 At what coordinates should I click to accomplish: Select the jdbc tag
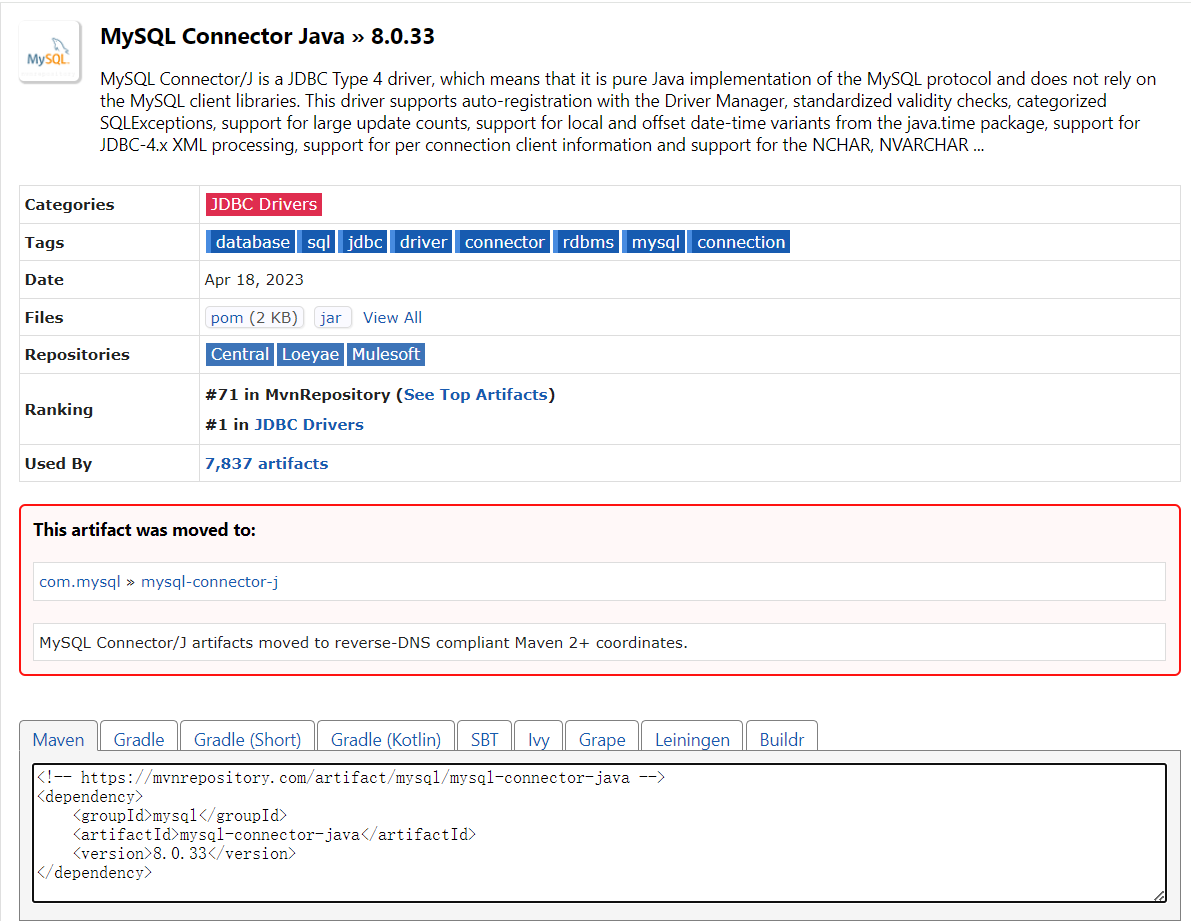pos(363,242)
